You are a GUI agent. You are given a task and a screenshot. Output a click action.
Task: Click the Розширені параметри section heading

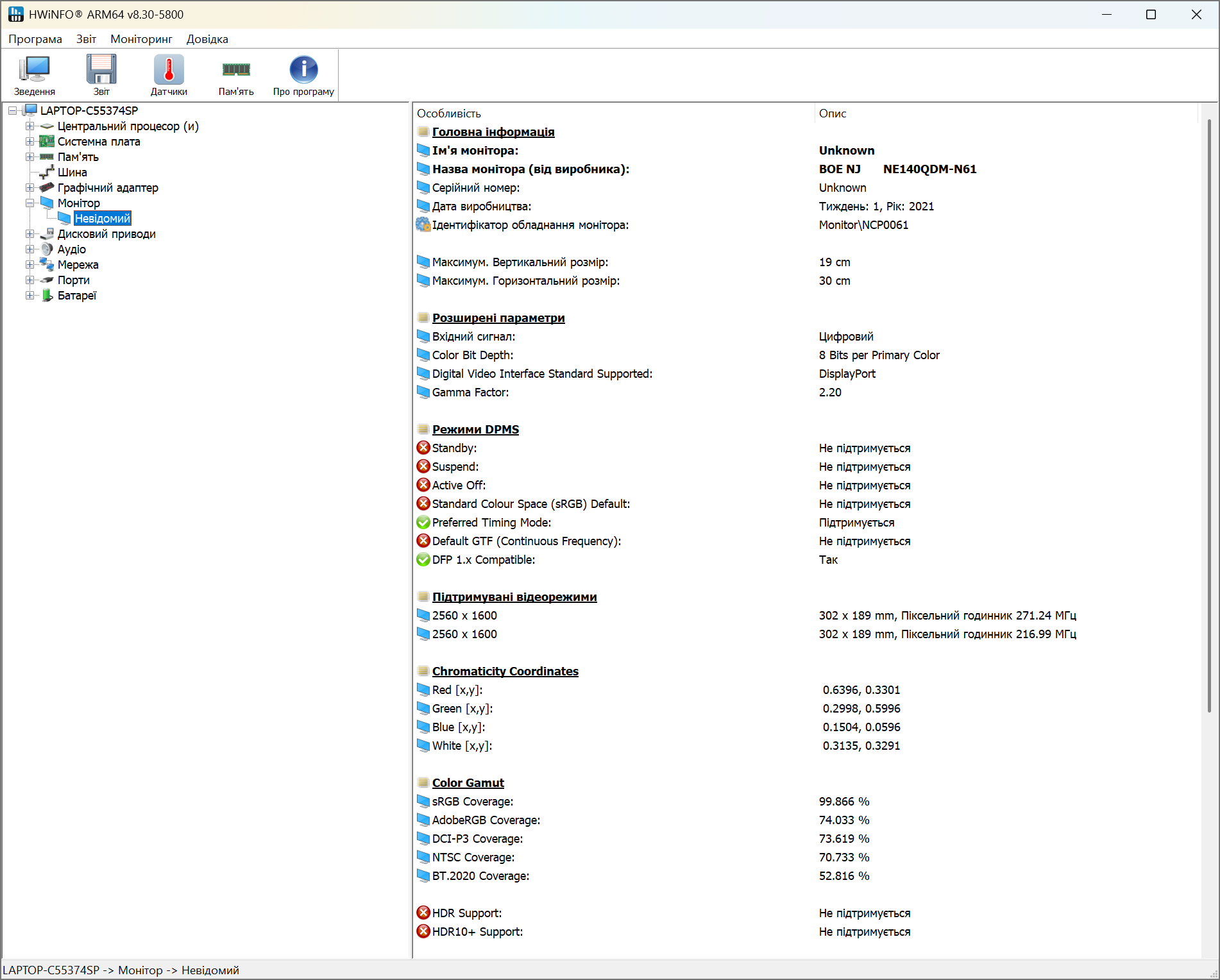pyautogui.click(x=498, y=318)
